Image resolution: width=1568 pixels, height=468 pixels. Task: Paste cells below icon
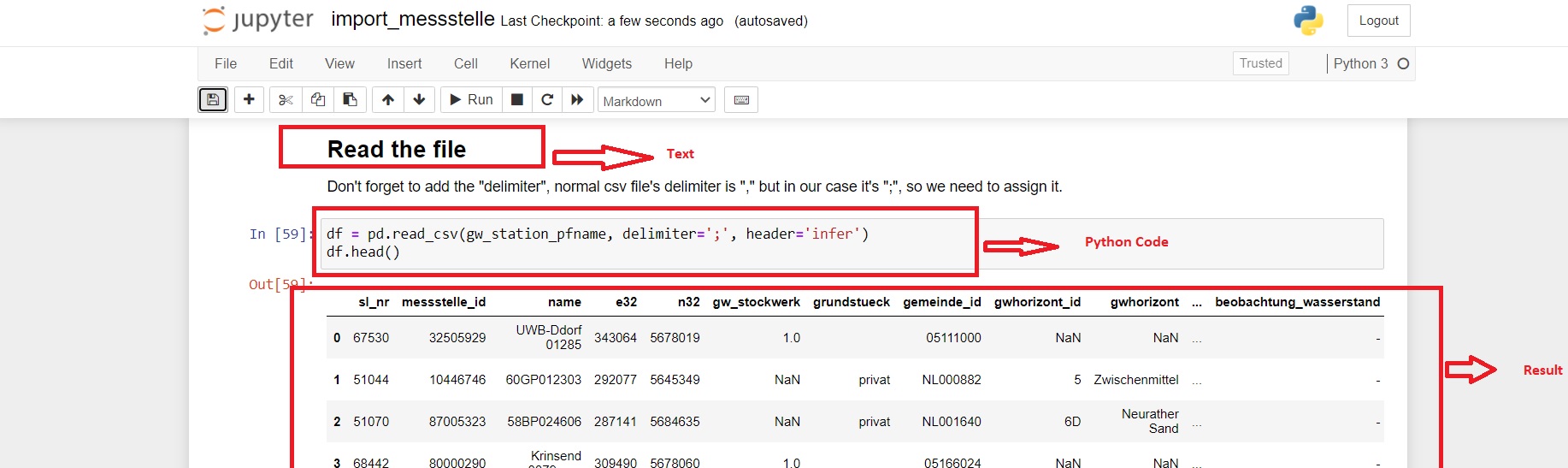[350, 100]
